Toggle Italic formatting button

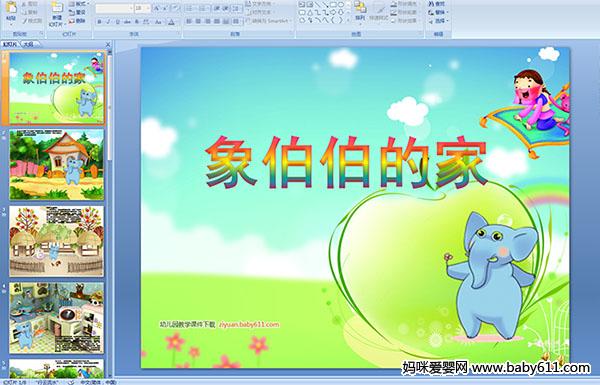point(108,22)
